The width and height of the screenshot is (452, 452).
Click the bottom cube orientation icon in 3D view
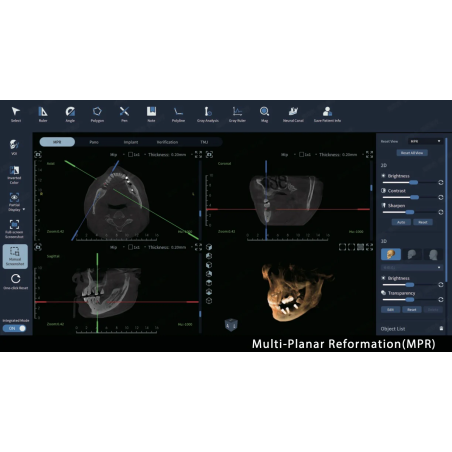[209, 301]
